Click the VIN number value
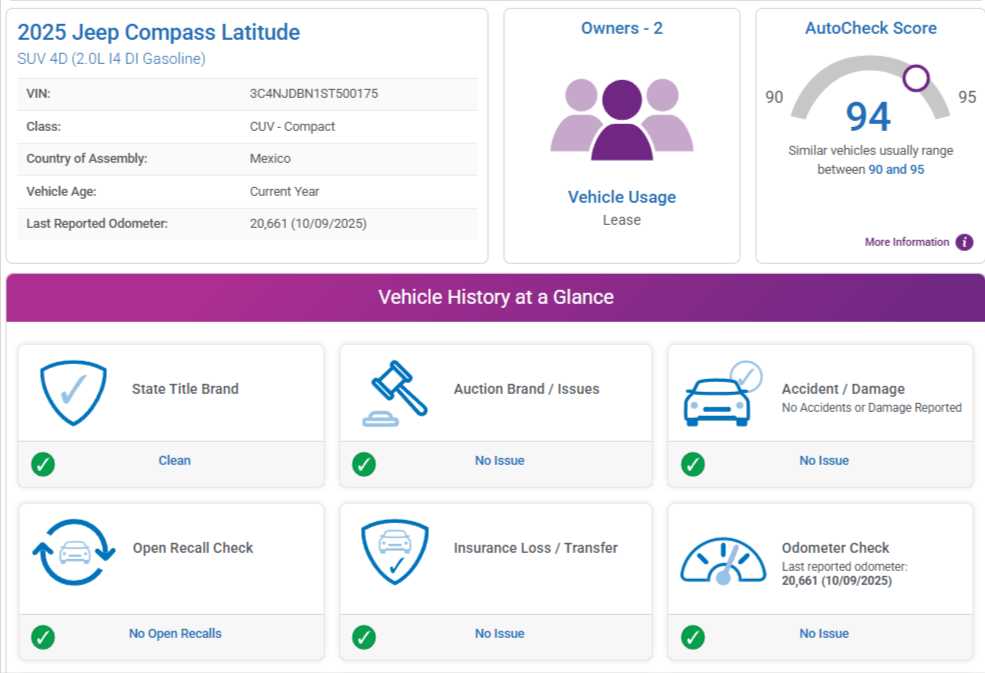Screen dimensions: 985x673 coord(314,94)
